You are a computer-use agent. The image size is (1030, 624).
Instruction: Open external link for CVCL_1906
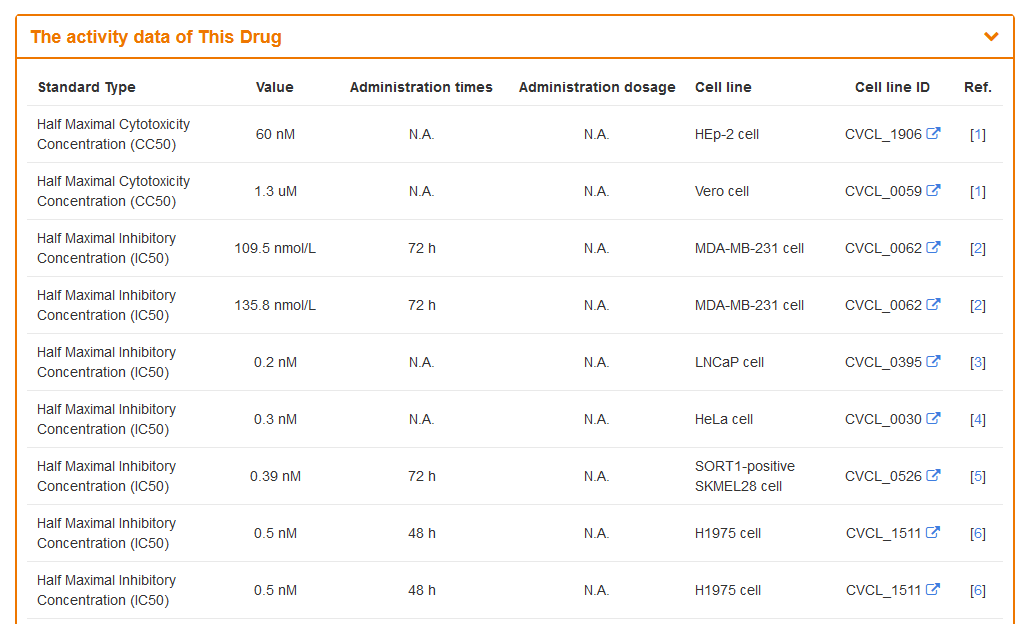coord(933,133)
